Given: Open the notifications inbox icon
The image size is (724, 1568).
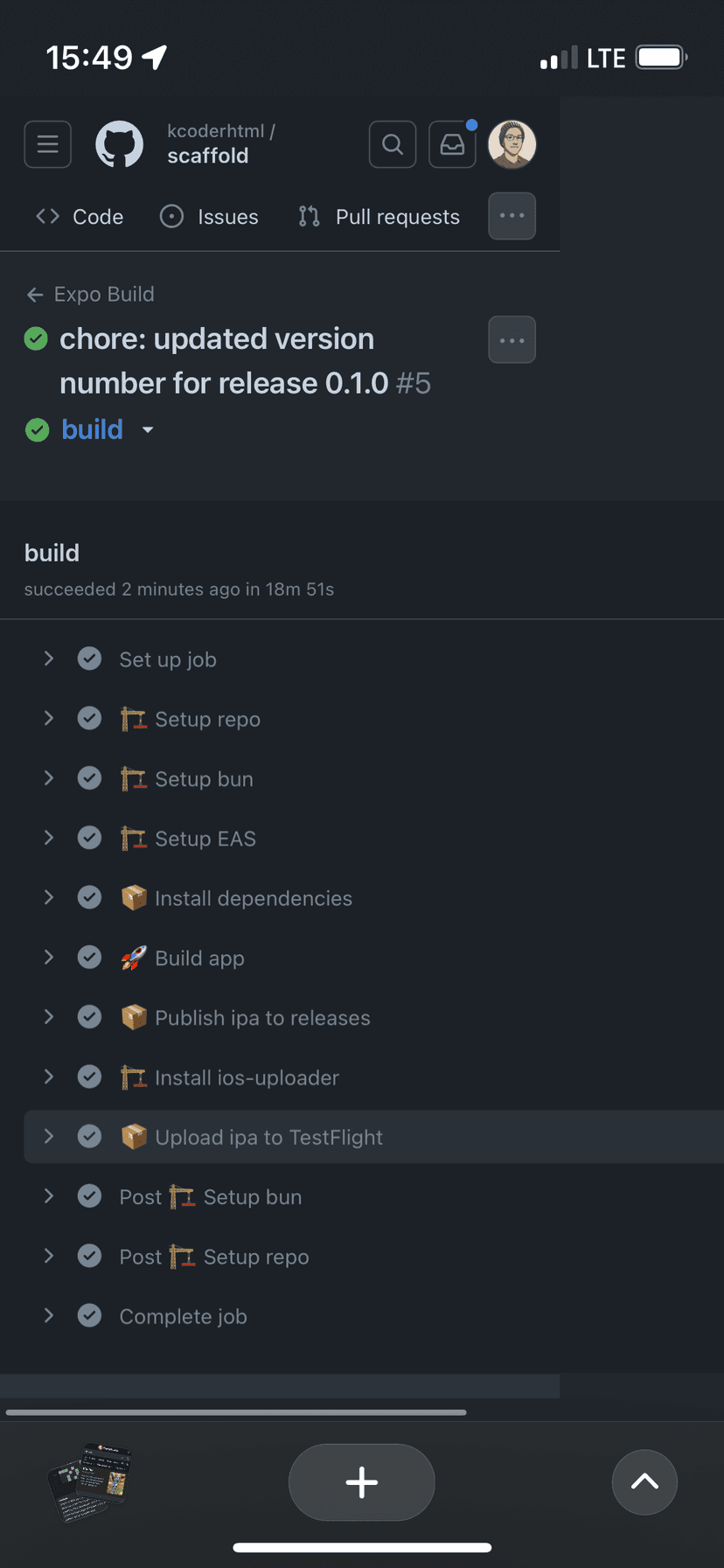Looking at the screenshot, I should coord(452,144).
